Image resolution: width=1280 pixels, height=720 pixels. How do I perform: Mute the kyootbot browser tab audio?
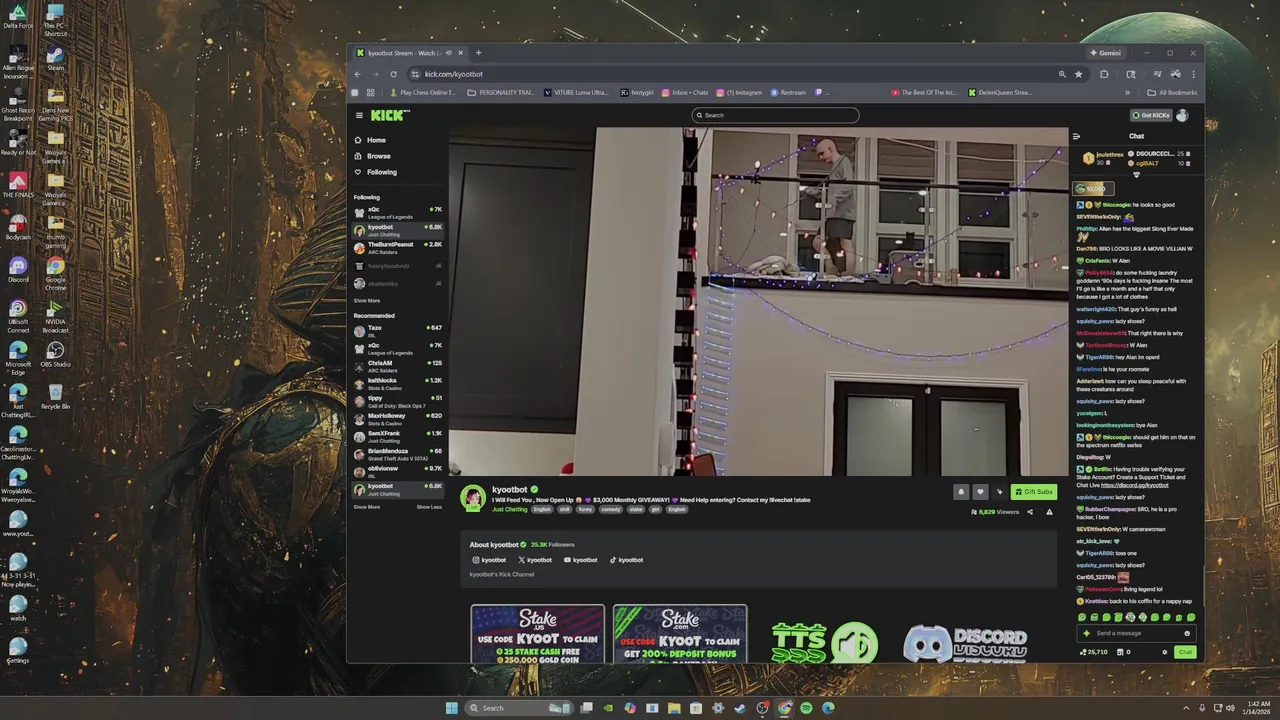point(449,53)
